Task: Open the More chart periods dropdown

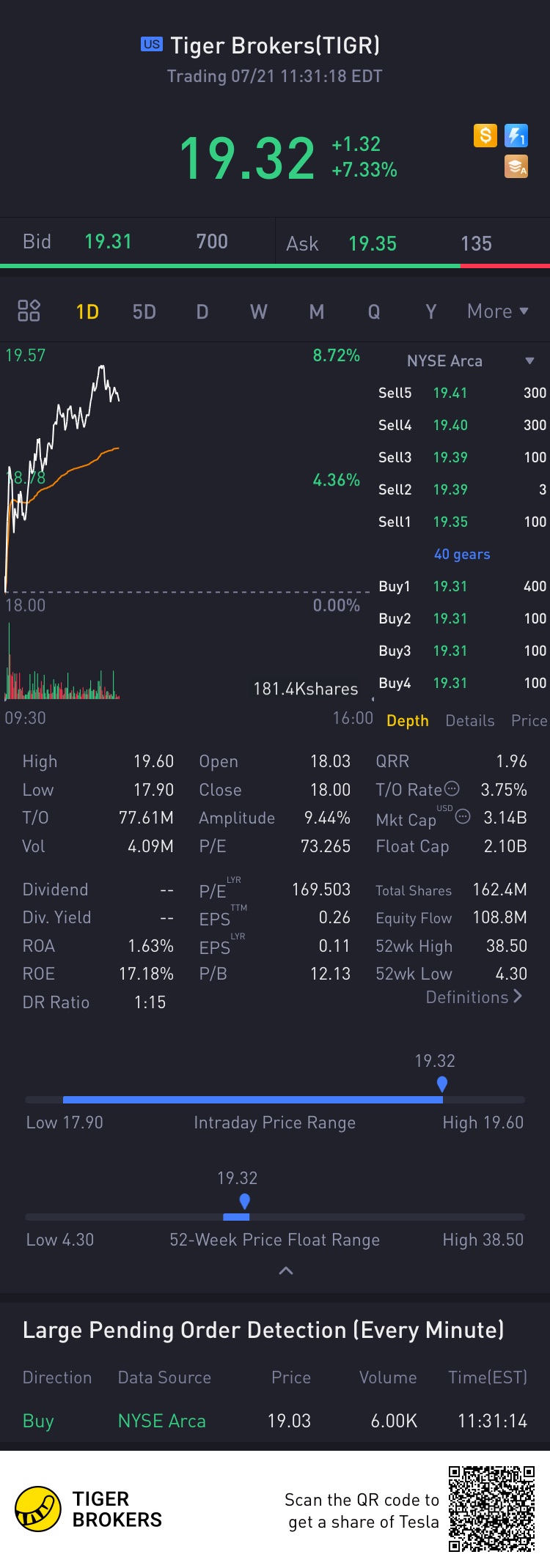Action: (498, 311)
